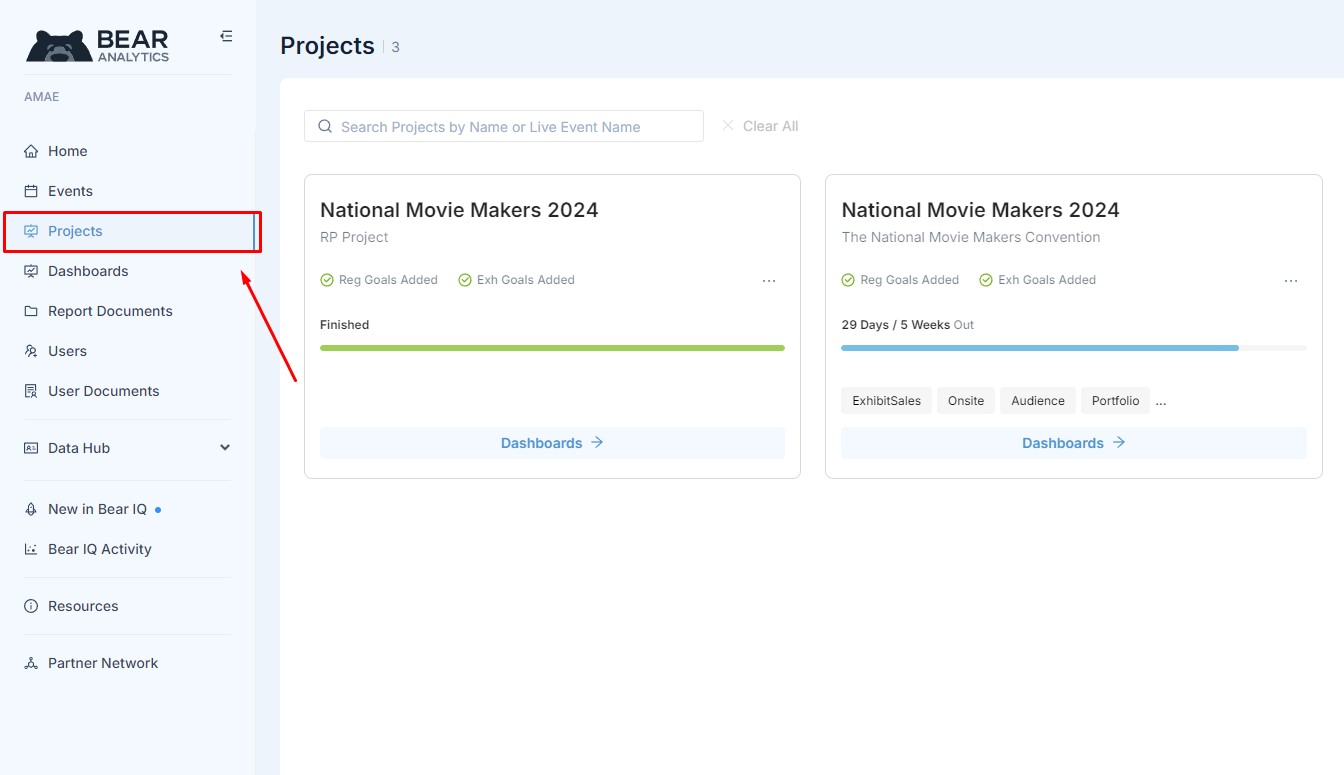The width and height of the screenshot is (1344, 775).
Task: Click the blue progress bar on Convention card
Action: 1040,348
